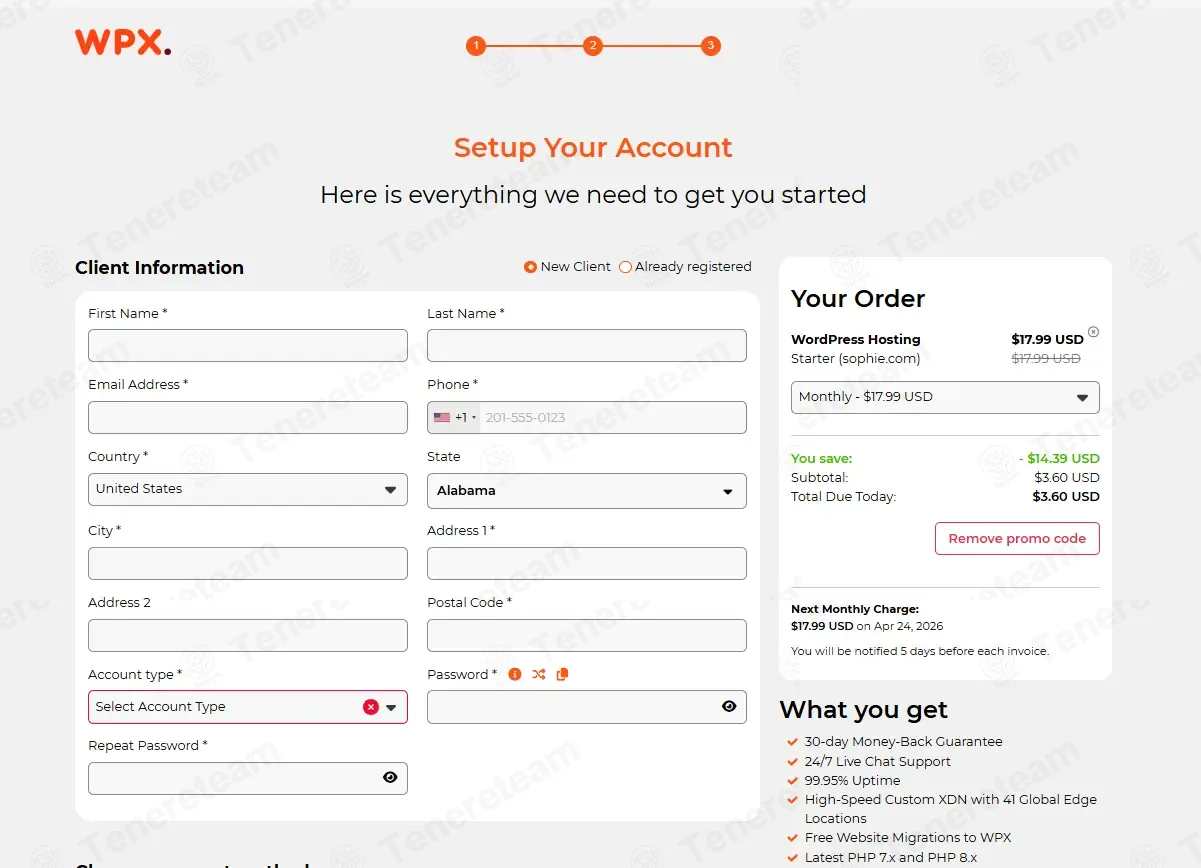1201x868 pixels.
Task: Open the Monthly billing cycle dropdown
Action: (x=944, y=397)
